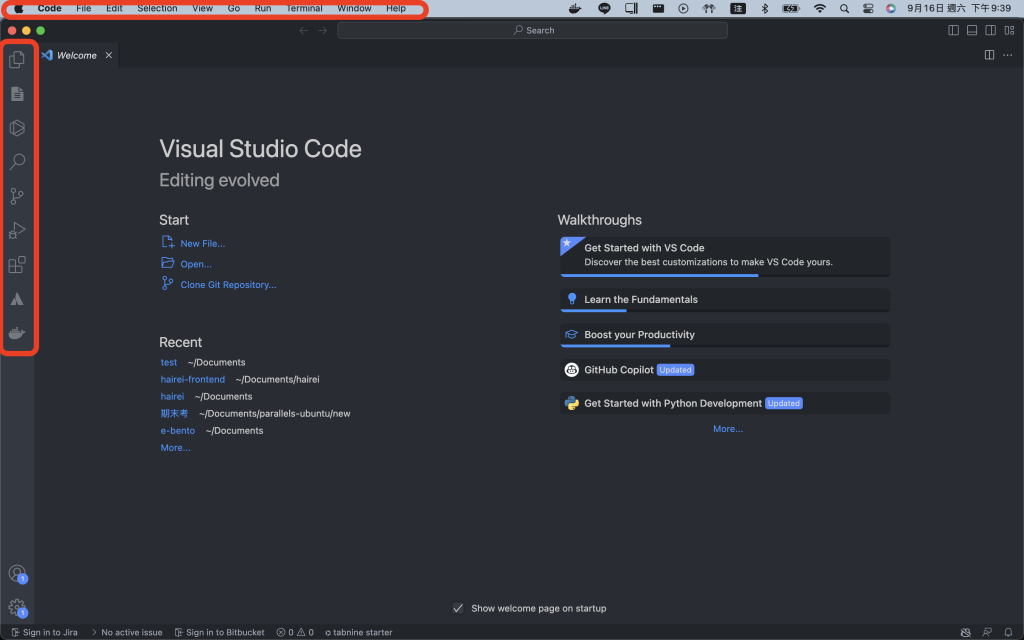Screen dimensions: 1024x640
Task: Open the Terminal menu
Action: tap(304, 8)
